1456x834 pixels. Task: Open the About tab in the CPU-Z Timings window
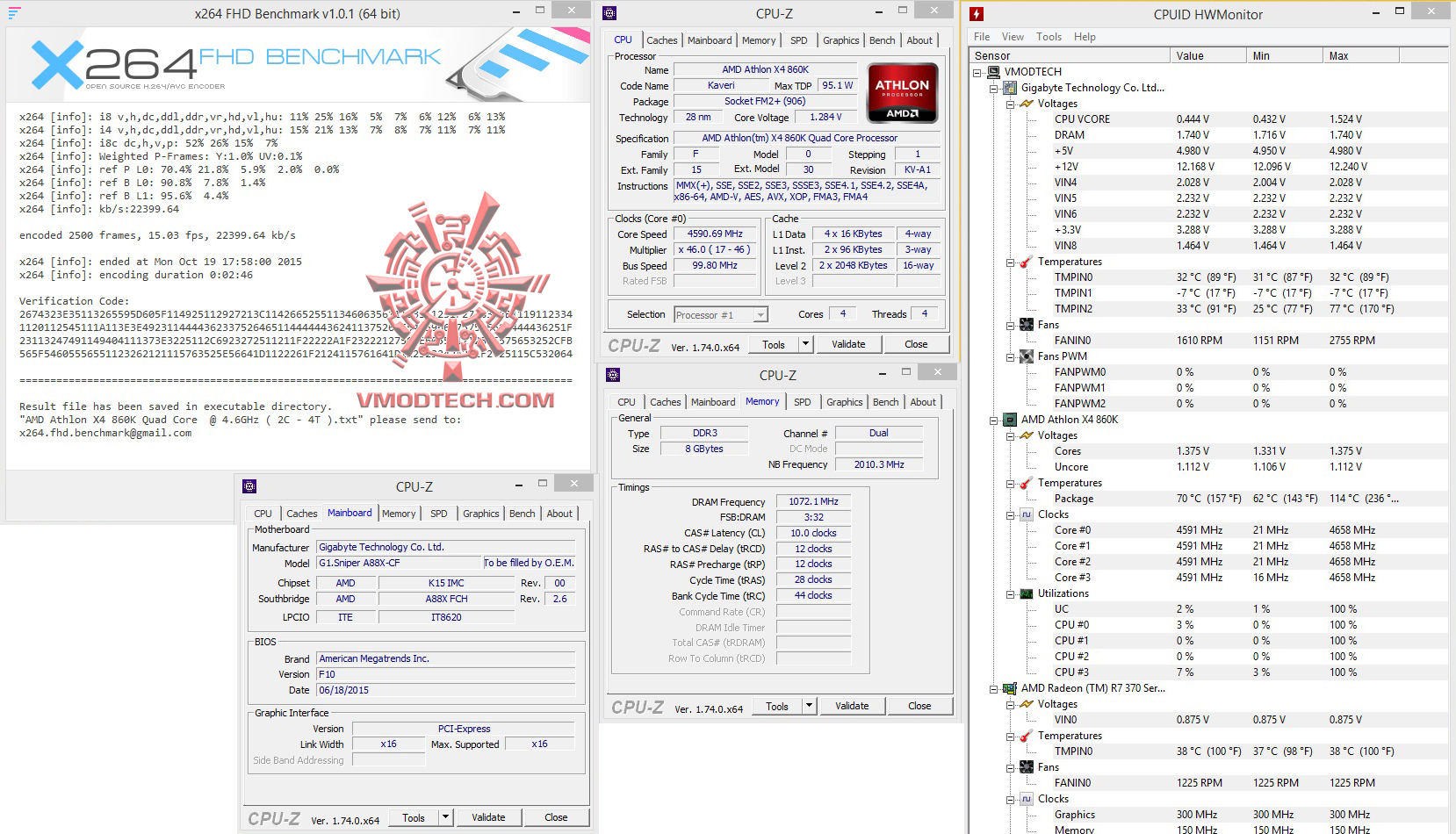923,402
